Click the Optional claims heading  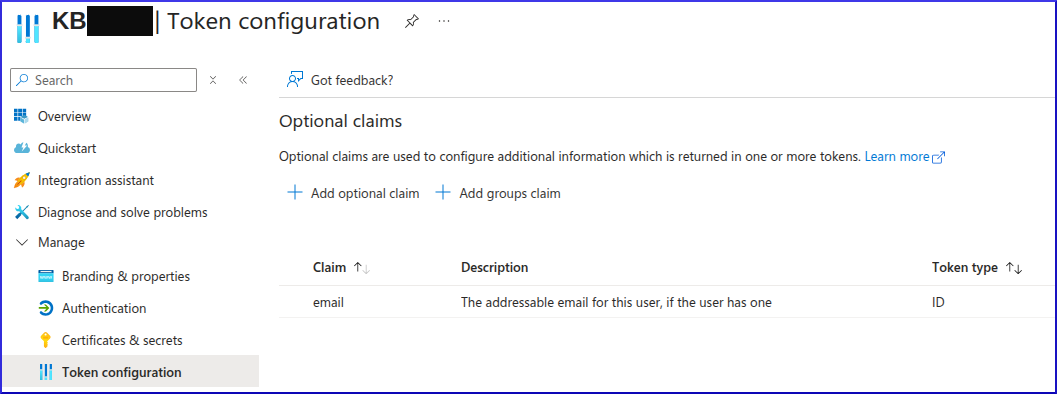[340, 121]
